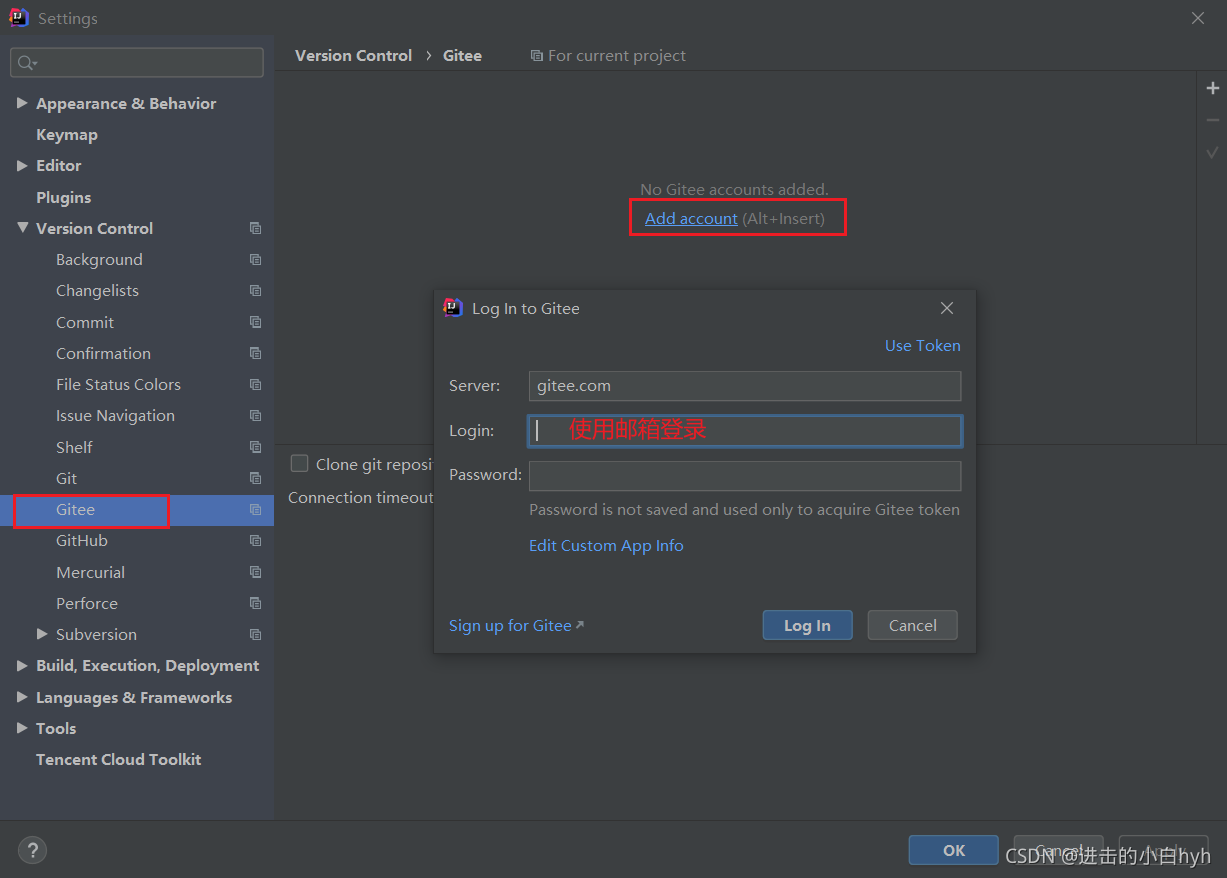
Task: Open the Keymap settings page
Action: pyautogui.click(x=67, y=135)
